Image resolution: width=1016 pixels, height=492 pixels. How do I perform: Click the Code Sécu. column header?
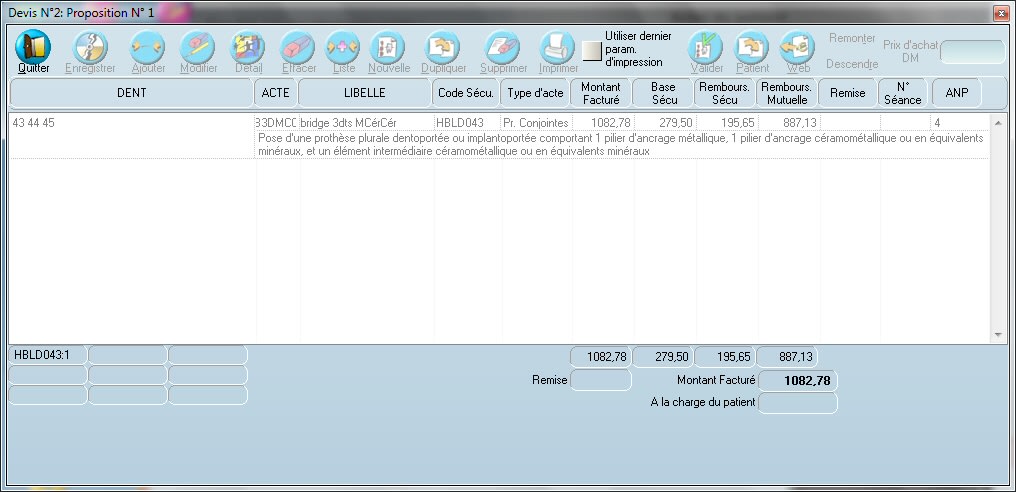(465, 93)
